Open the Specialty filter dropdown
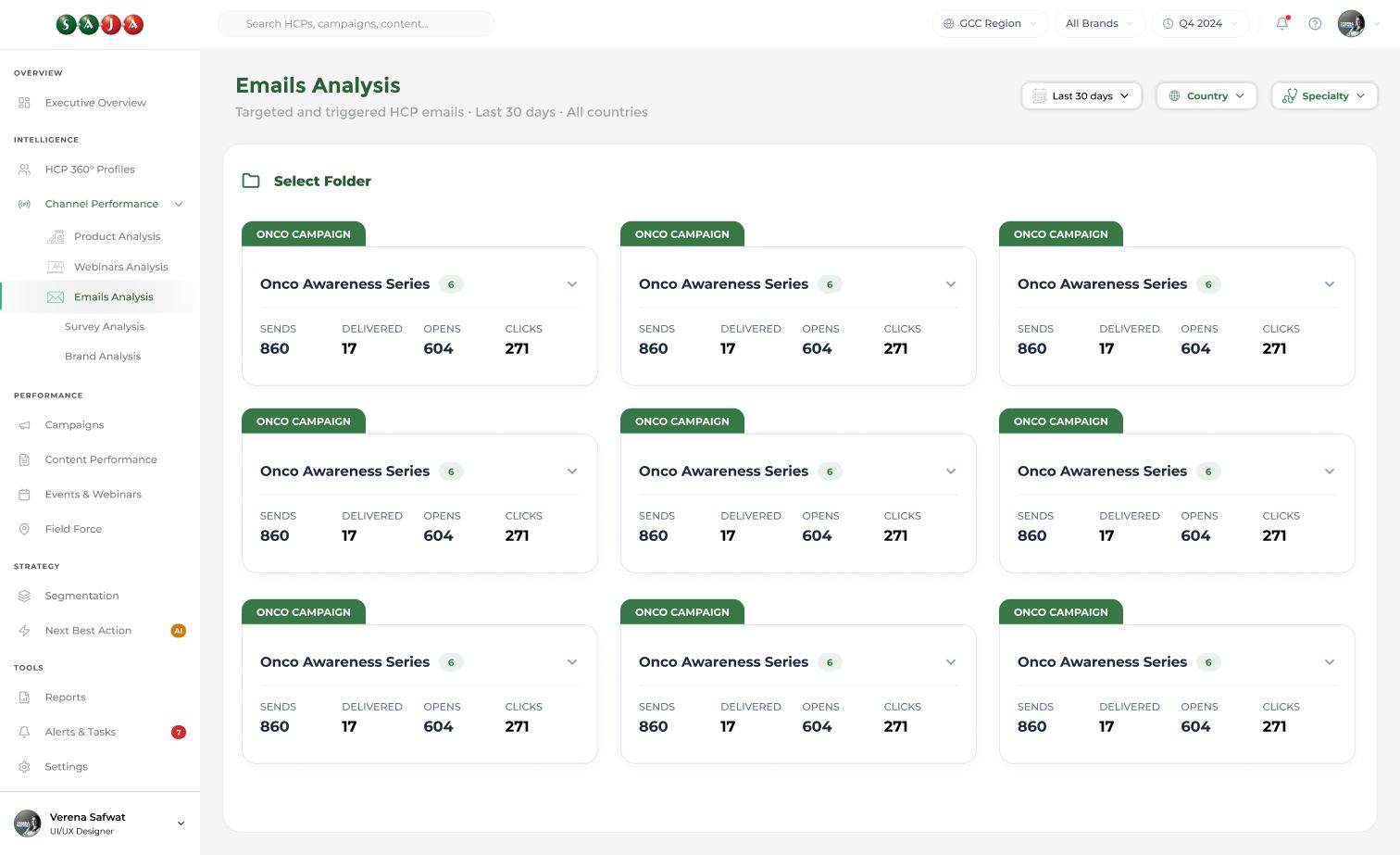Viewport: 1400px width, 855px height. [x=1324, y=95]
